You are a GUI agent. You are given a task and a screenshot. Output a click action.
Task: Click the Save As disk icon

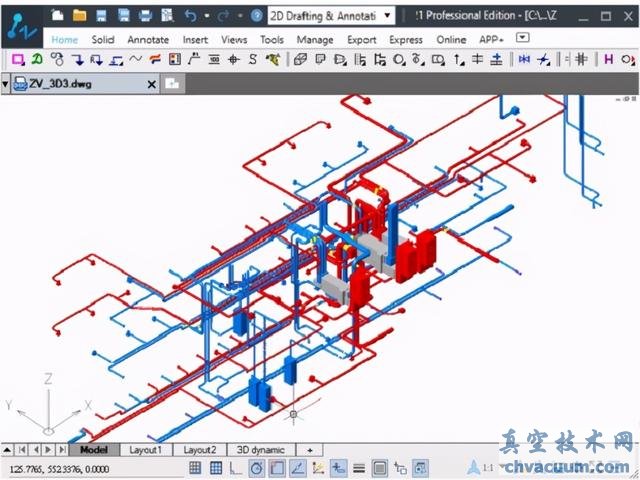(123, 16)
